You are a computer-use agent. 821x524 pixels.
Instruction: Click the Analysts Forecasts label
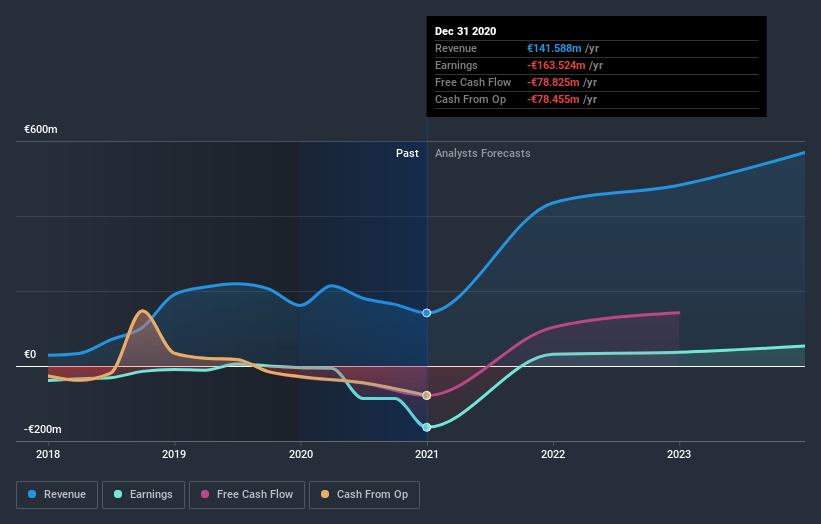(x=483, y=153)
